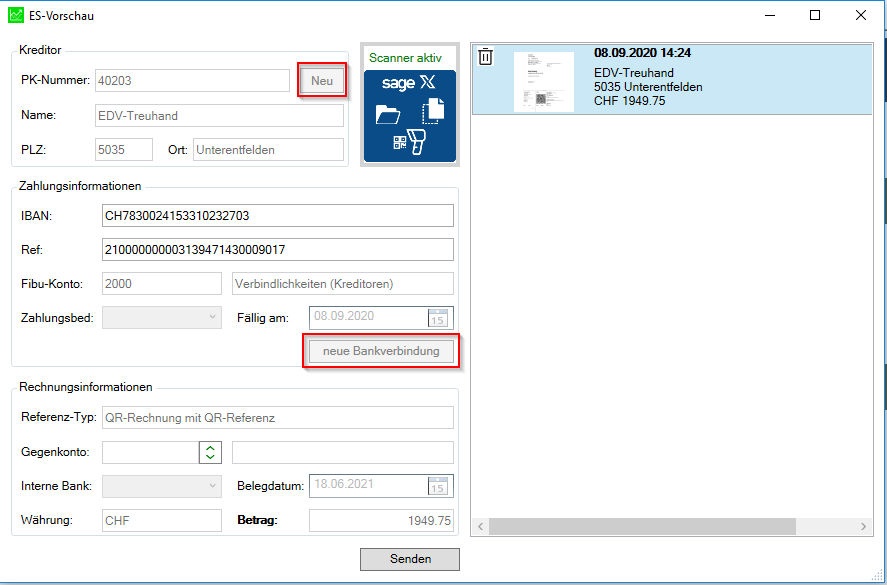Image resolution: width=887 pixels, height=585 pixels.
Task: Click neue Bankverbindung button
Action: pos(381,351)
